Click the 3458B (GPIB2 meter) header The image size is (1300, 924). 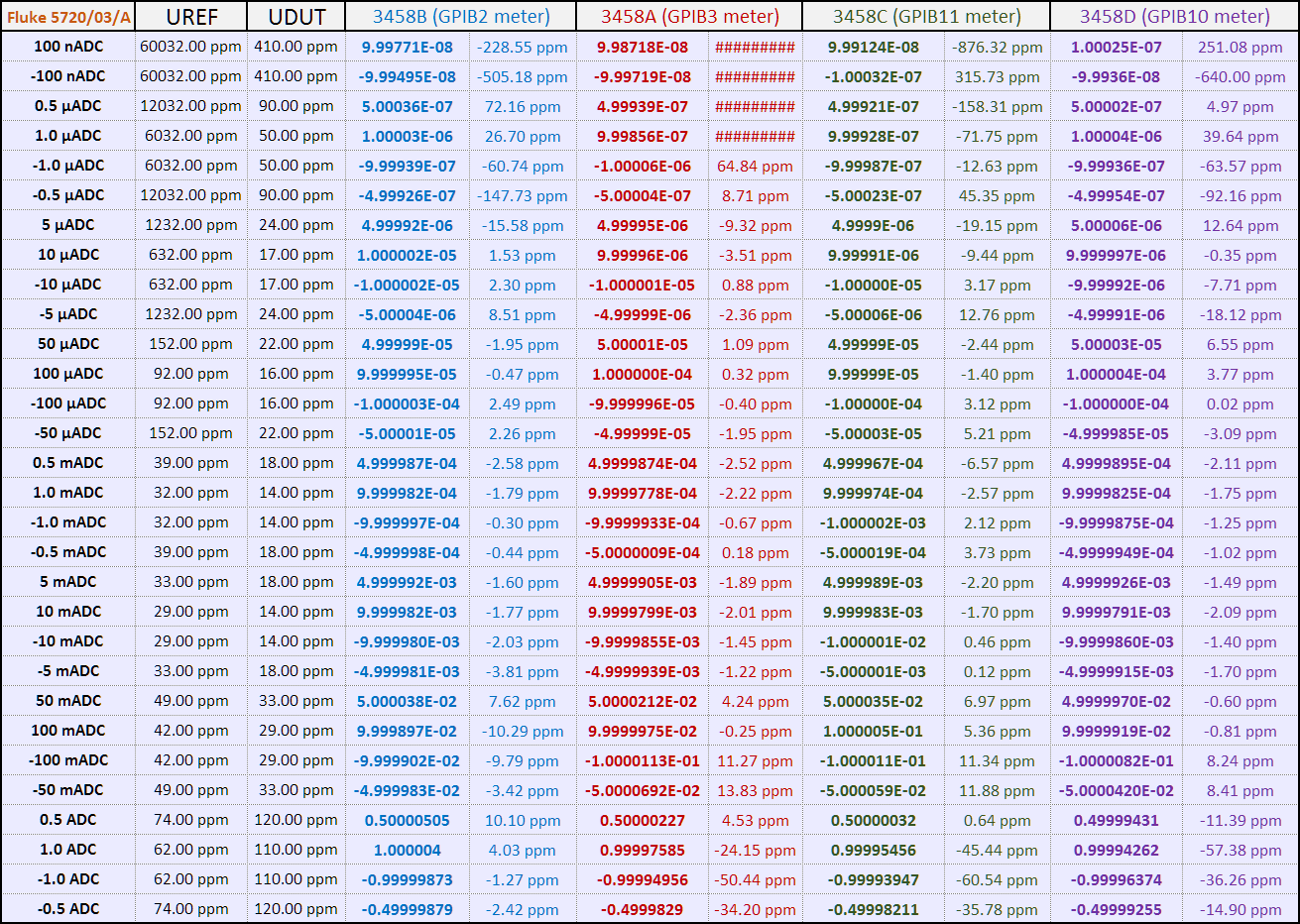(x=461, y=17)
